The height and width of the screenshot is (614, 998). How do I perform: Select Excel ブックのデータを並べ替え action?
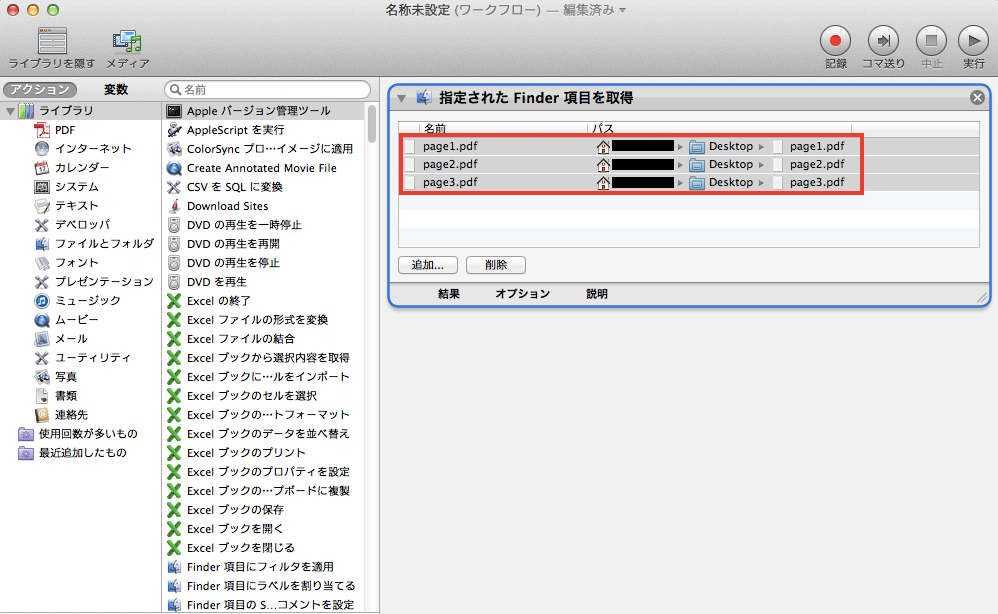click(264, 434)
